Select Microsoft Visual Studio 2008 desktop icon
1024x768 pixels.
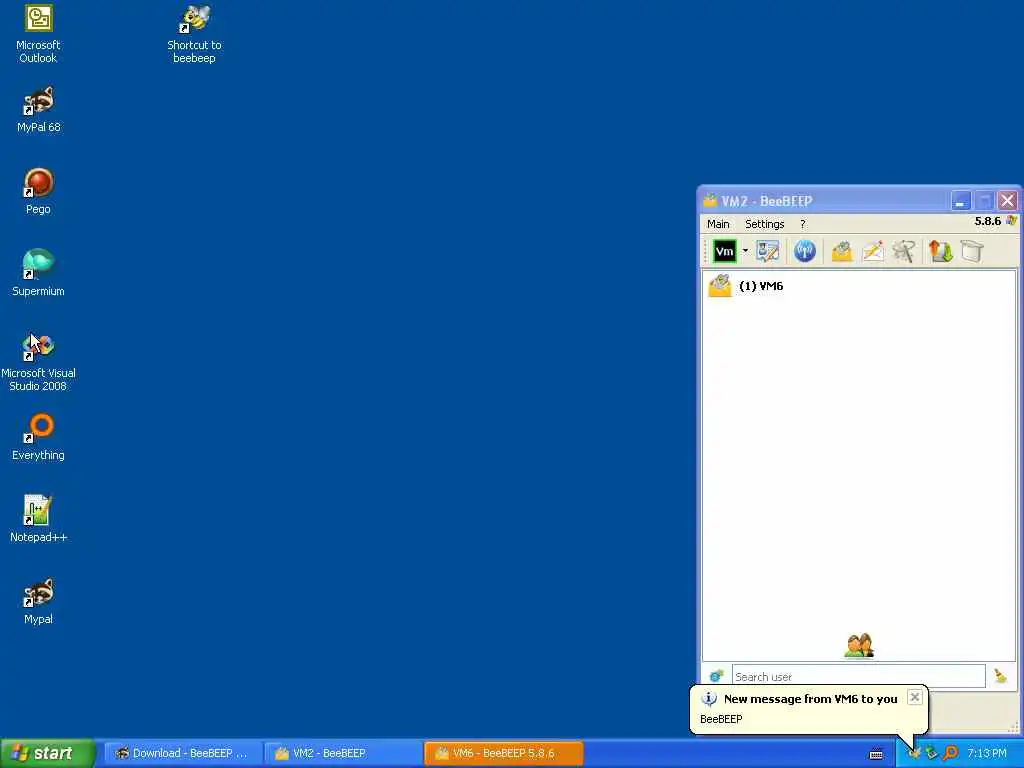(38, 362)
